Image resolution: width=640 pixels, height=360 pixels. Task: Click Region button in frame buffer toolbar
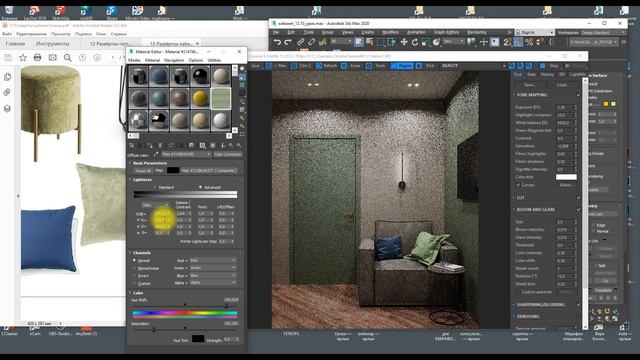tap(402, 66)
